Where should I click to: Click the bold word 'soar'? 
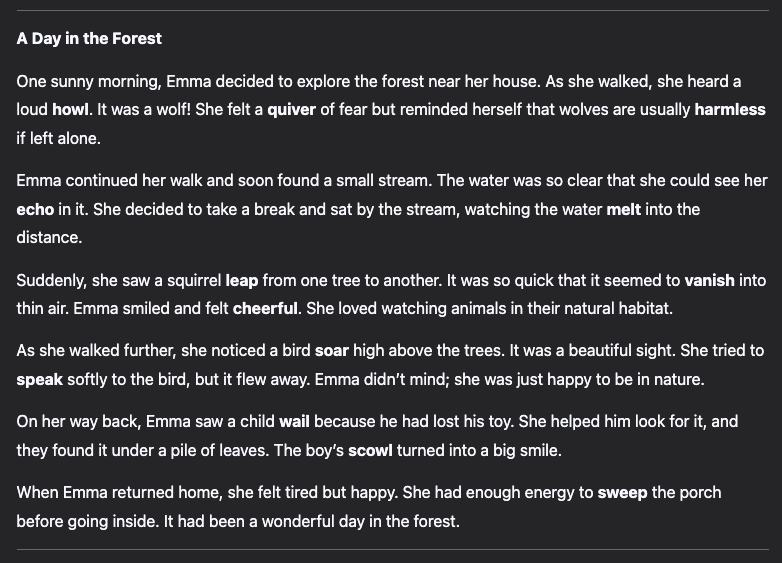click(332, 351)
